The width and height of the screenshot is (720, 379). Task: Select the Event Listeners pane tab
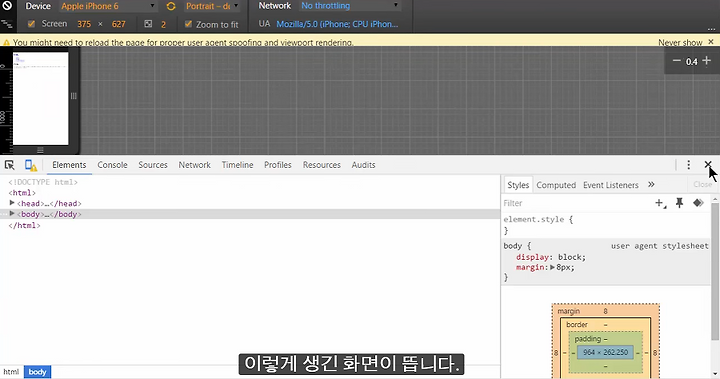[x=611, y=185]
